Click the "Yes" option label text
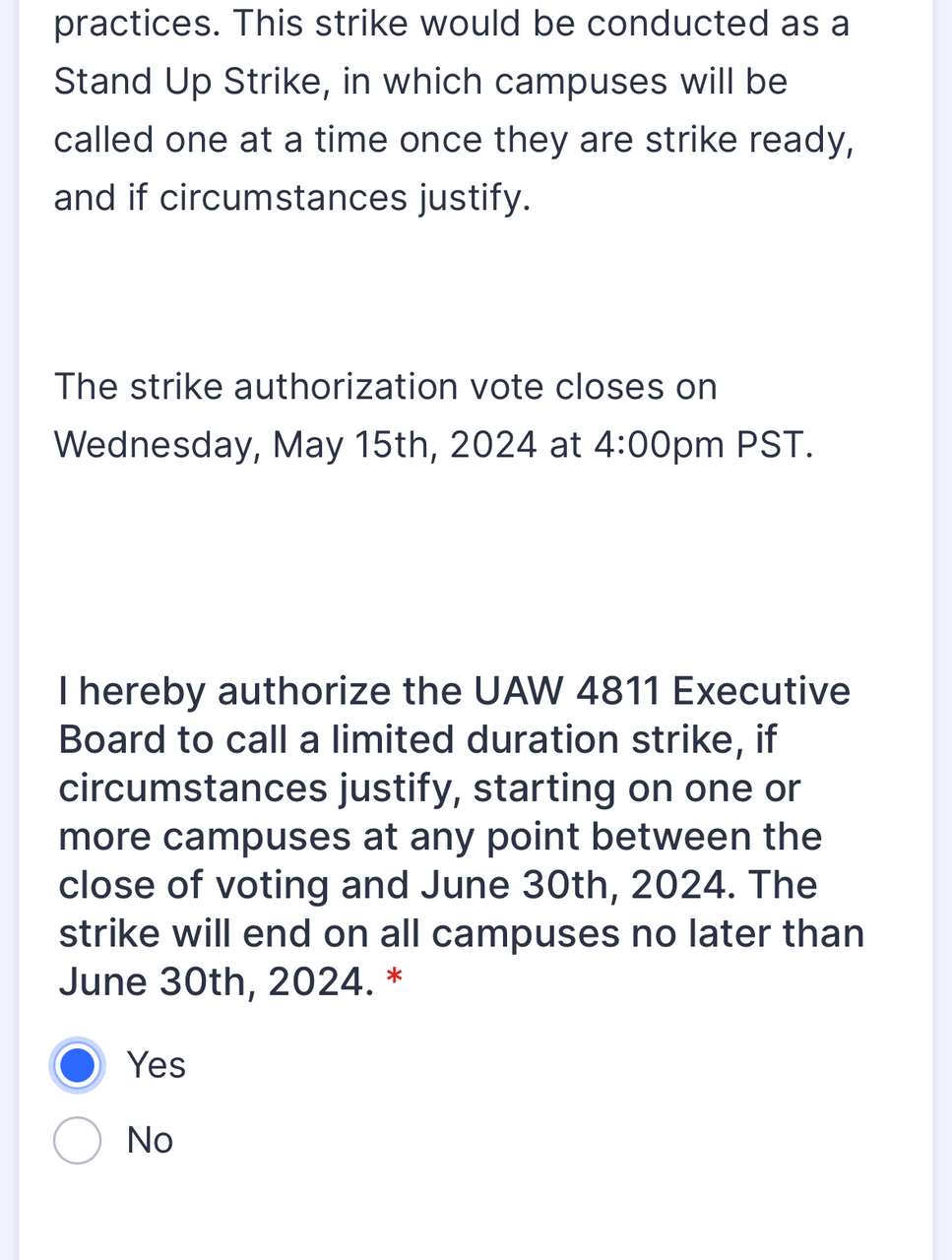 (x=157, y=1065)
